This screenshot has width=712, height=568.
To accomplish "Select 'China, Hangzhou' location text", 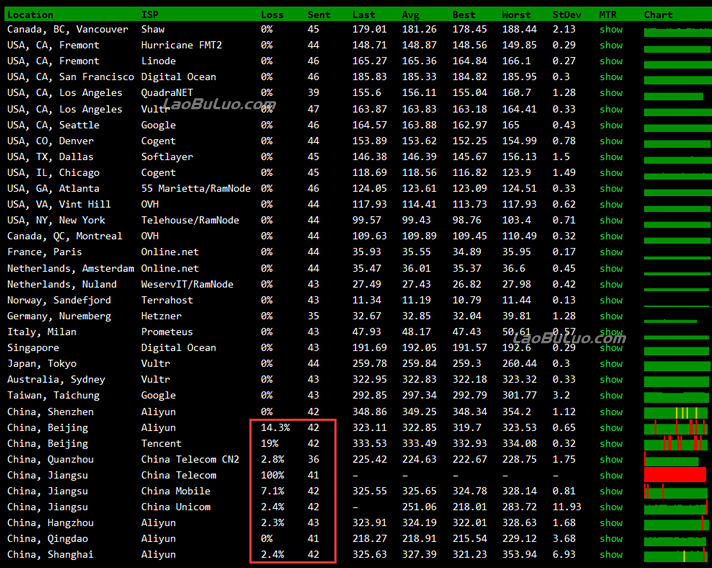I will (x=50, y=524).
